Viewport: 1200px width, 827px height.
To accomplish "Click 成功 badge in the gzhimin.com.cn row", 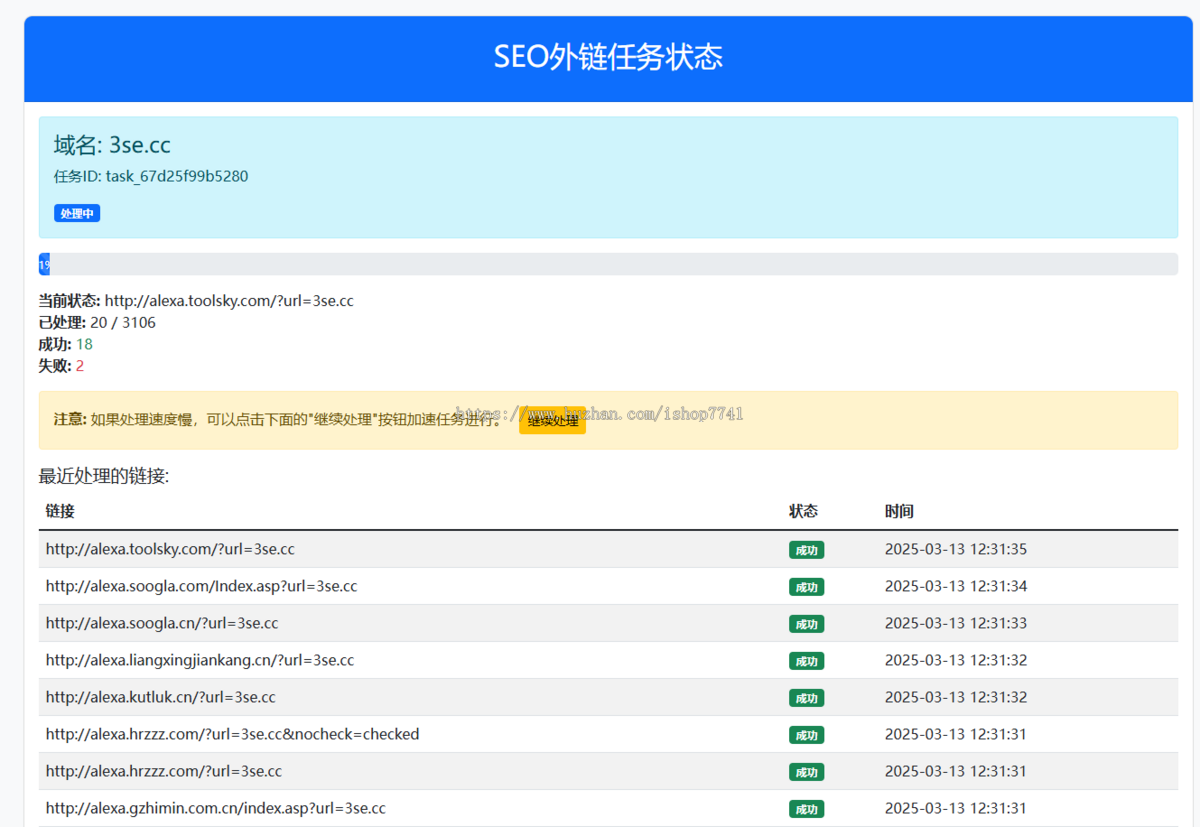I will [806, 809].
